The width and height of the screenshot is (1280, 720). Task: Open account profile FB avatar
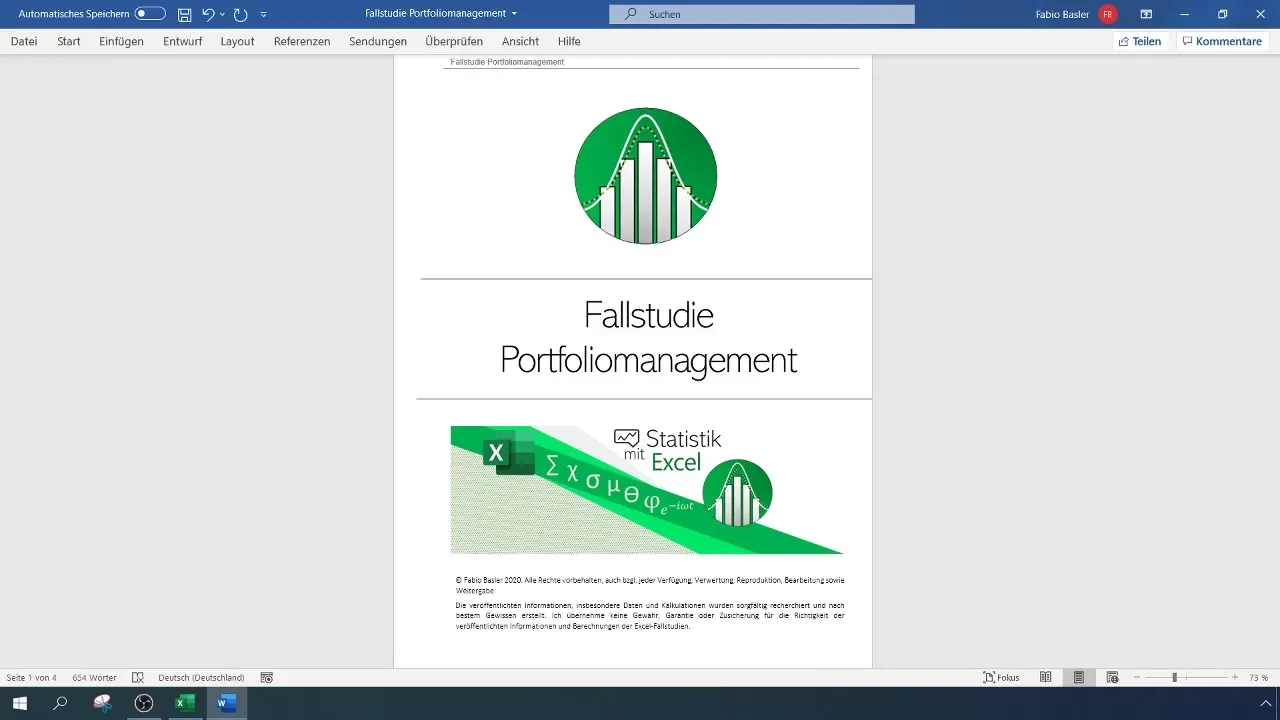pyautogui.click(x=1107, y=14)
